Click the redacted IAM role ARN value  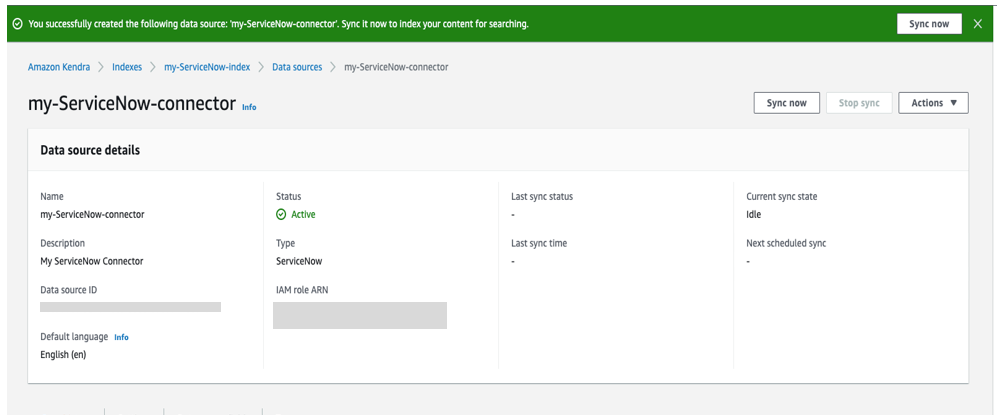[x=360, y=316]
